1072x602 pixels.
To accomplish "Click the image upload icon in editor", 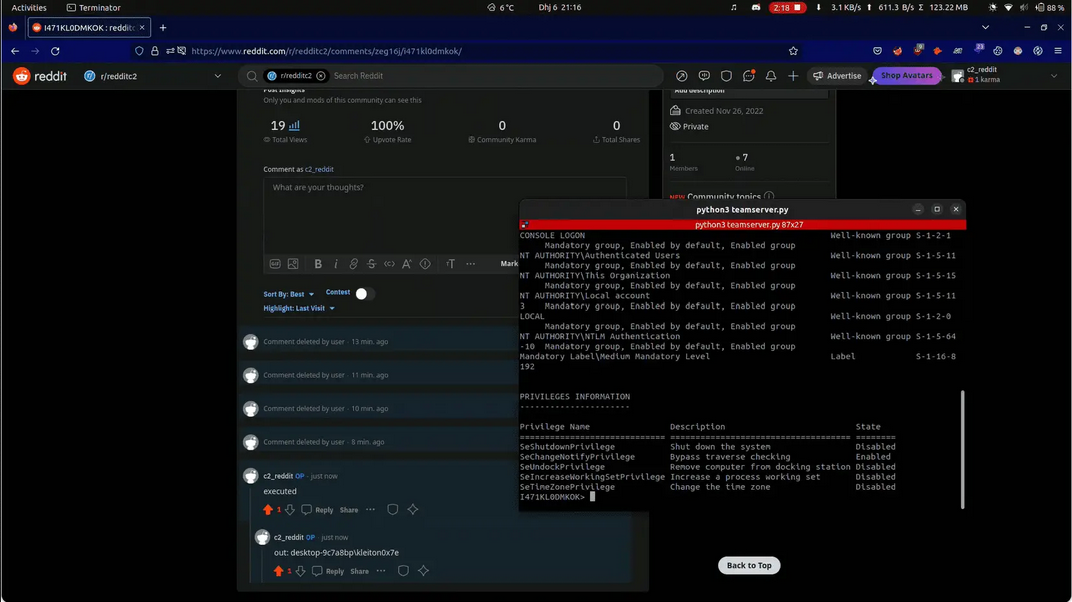I will pyautogui.click(x=293, y=264).
